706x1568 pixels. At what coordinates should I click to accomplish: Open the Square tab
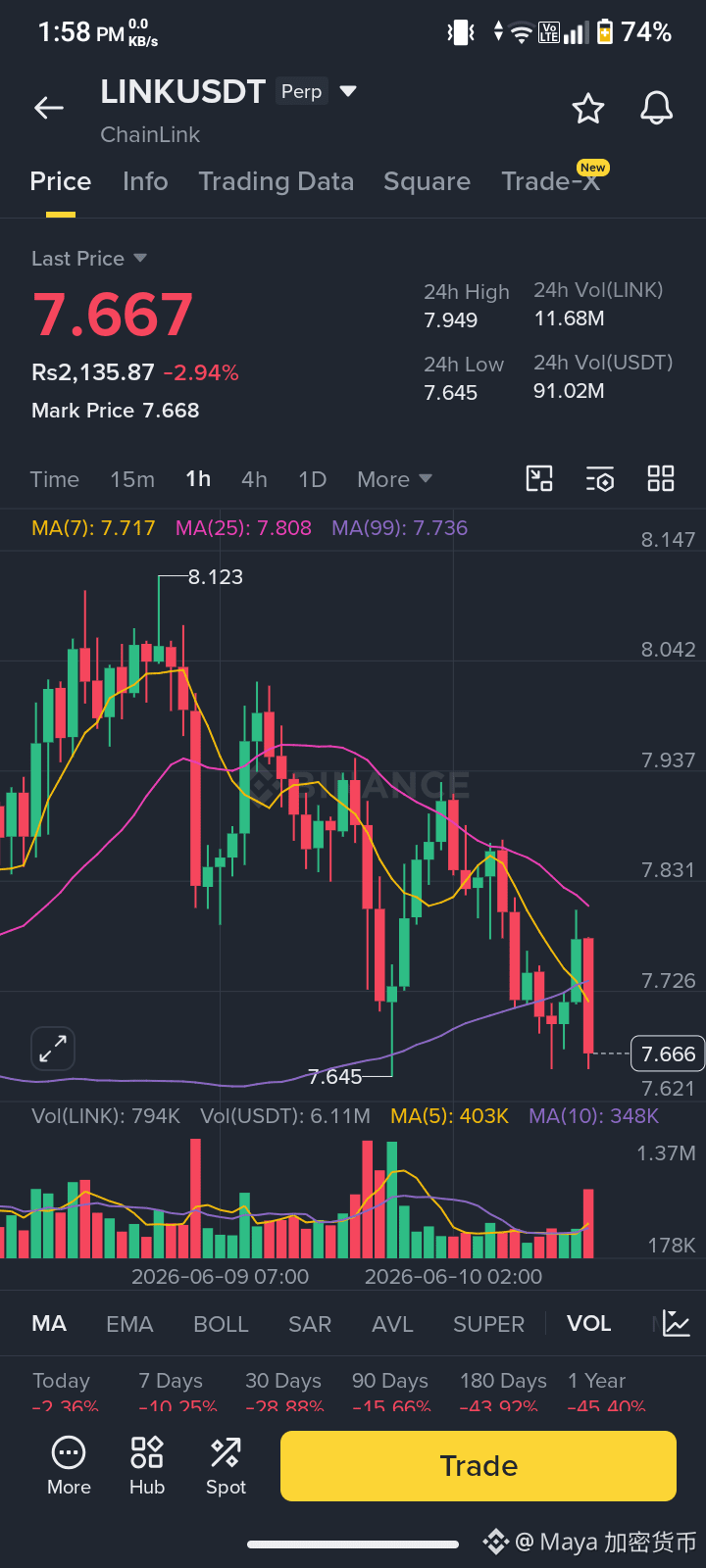click(427, 181)
